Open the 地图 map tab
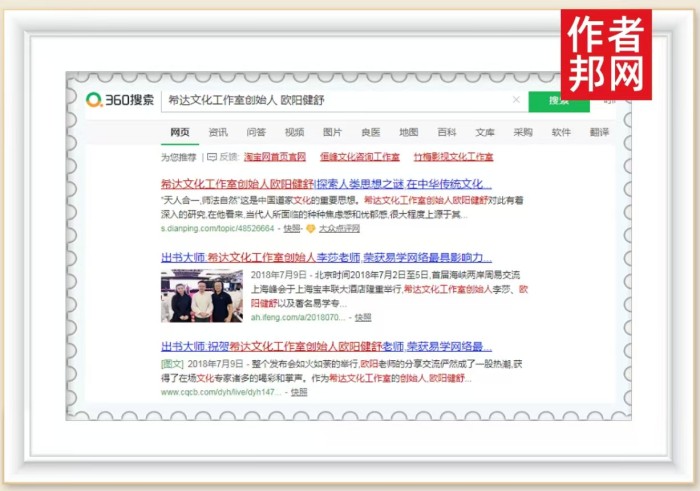The width and height of the screenshot is (700, 491). [x=409, y=132]
